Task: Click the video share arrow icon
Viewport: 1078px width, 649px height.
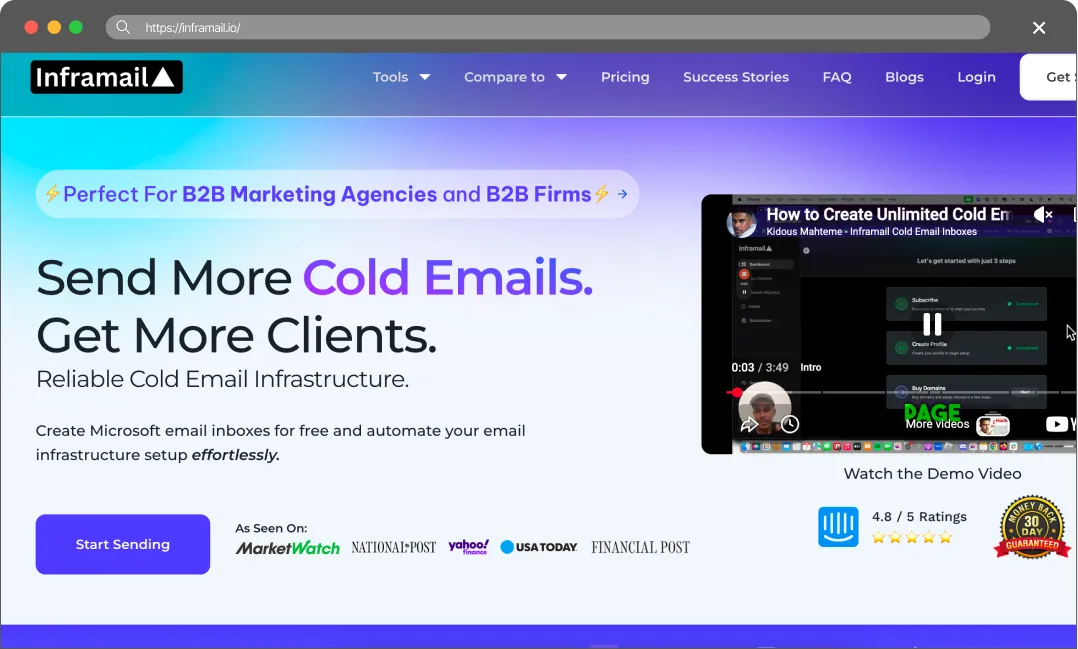Action: point(749,424)
